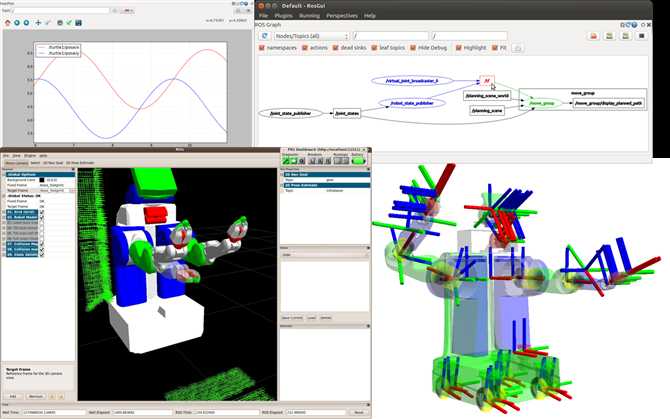Toggle the namespaces checkbox

(x=262, y=48)
